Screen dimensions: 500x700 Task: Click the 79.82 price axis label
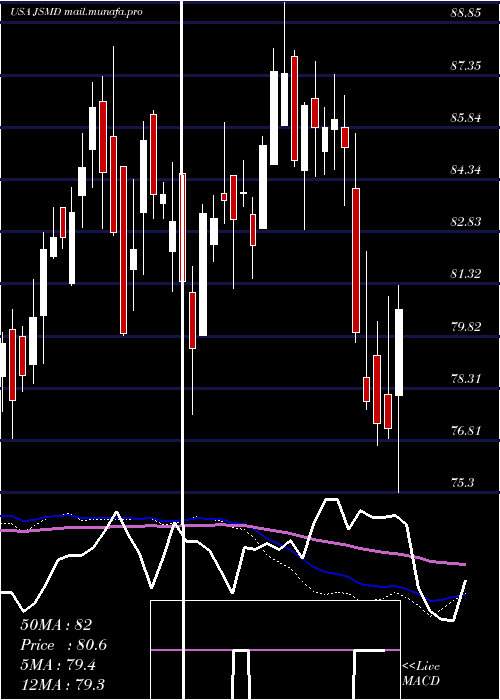[466, 326]
